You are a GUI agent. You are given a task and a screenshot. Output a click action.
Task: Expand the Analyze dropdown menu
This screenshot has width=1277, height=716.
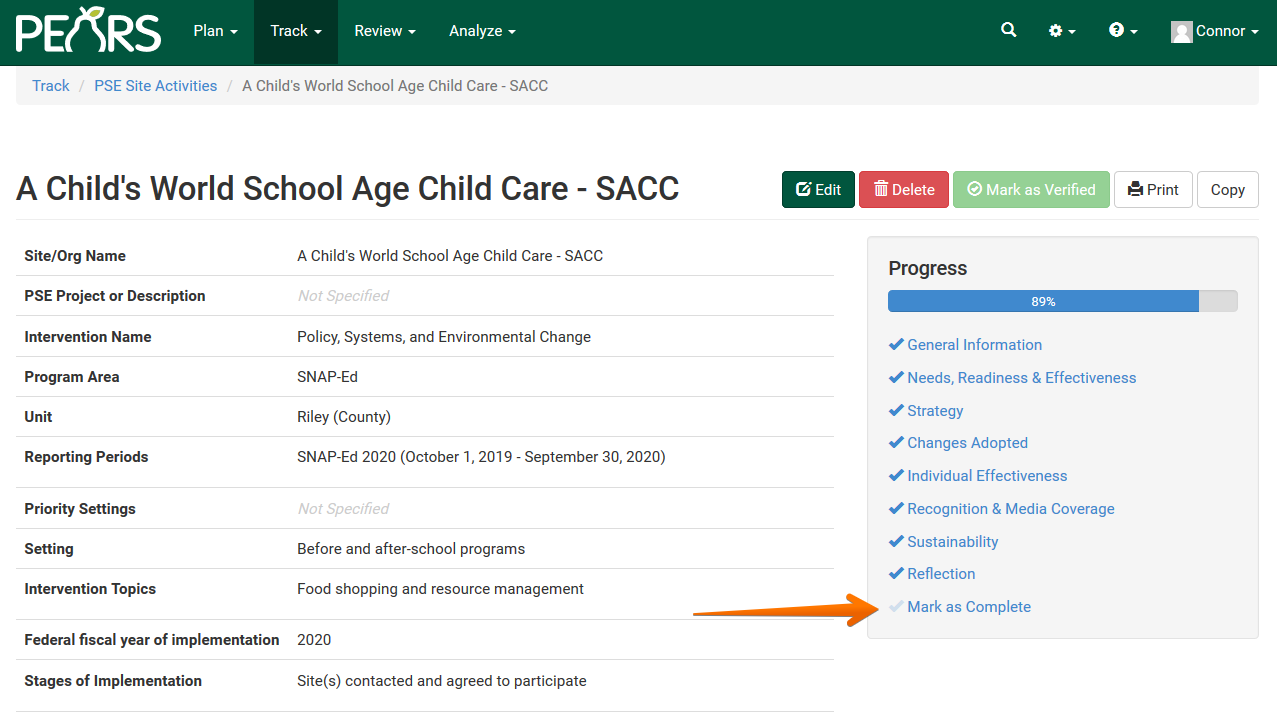pos(482,31)
